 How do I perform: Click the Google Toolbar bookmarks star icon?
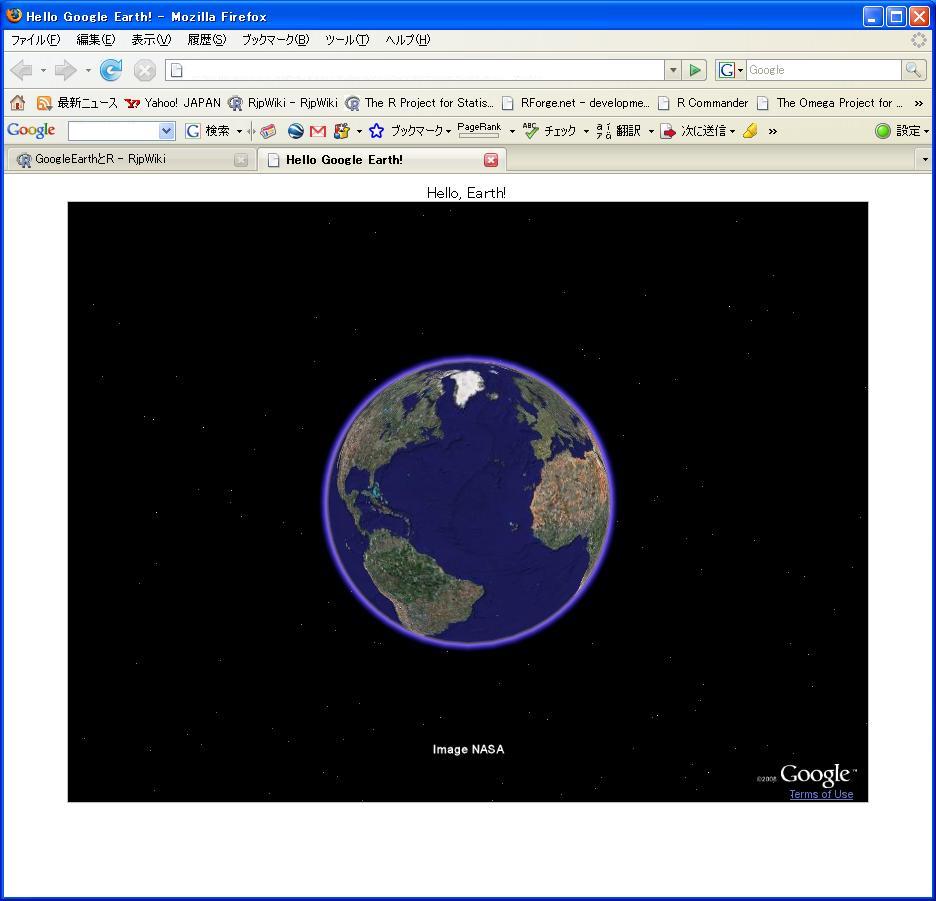pos(376,131)
